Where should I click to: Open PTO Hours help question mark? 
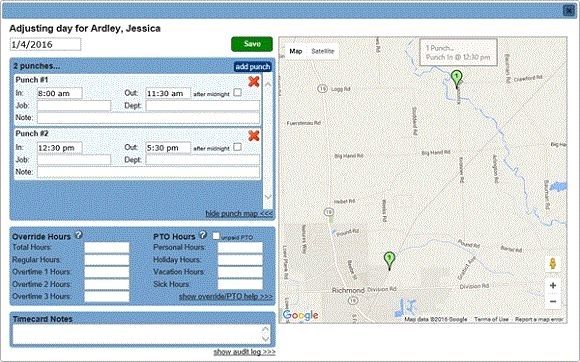pos(203,235)
